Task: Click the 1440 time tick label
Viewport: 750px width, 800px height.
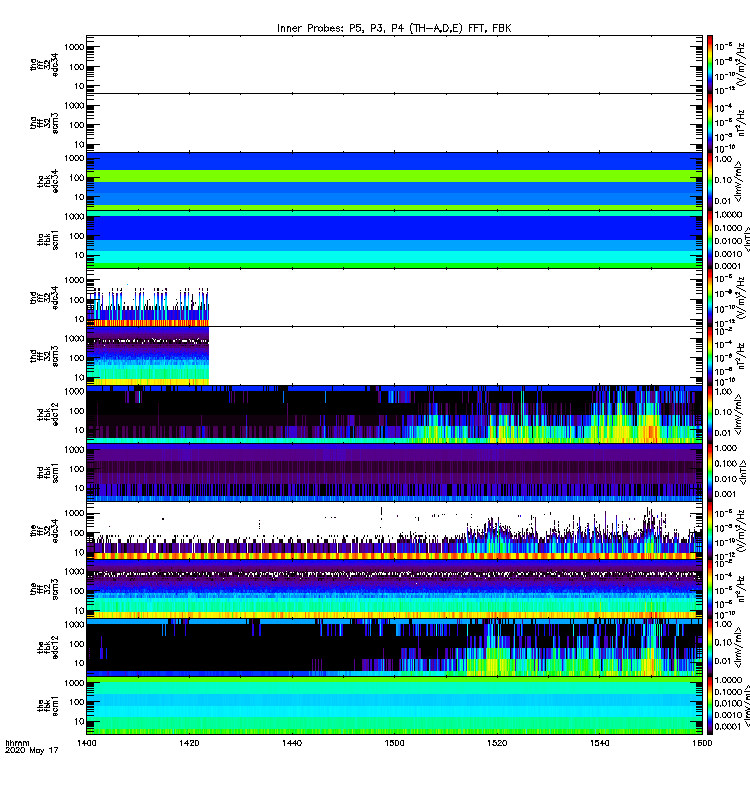Action: point(292,743)
